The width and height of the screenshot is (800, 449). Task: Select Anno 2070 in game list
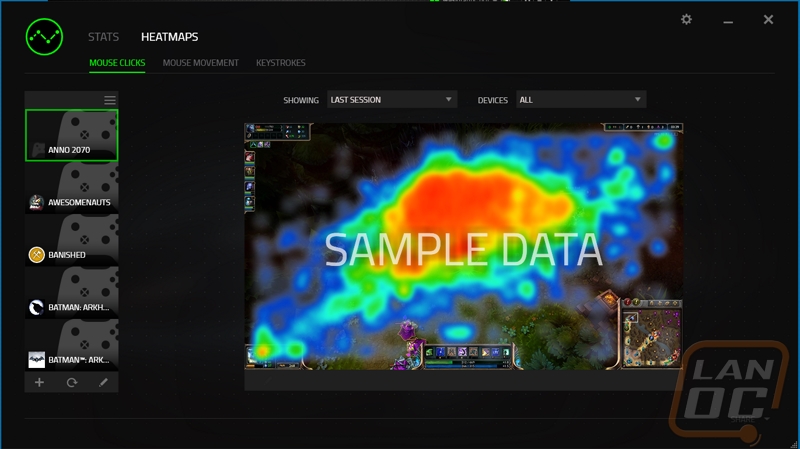coord(71,135)
